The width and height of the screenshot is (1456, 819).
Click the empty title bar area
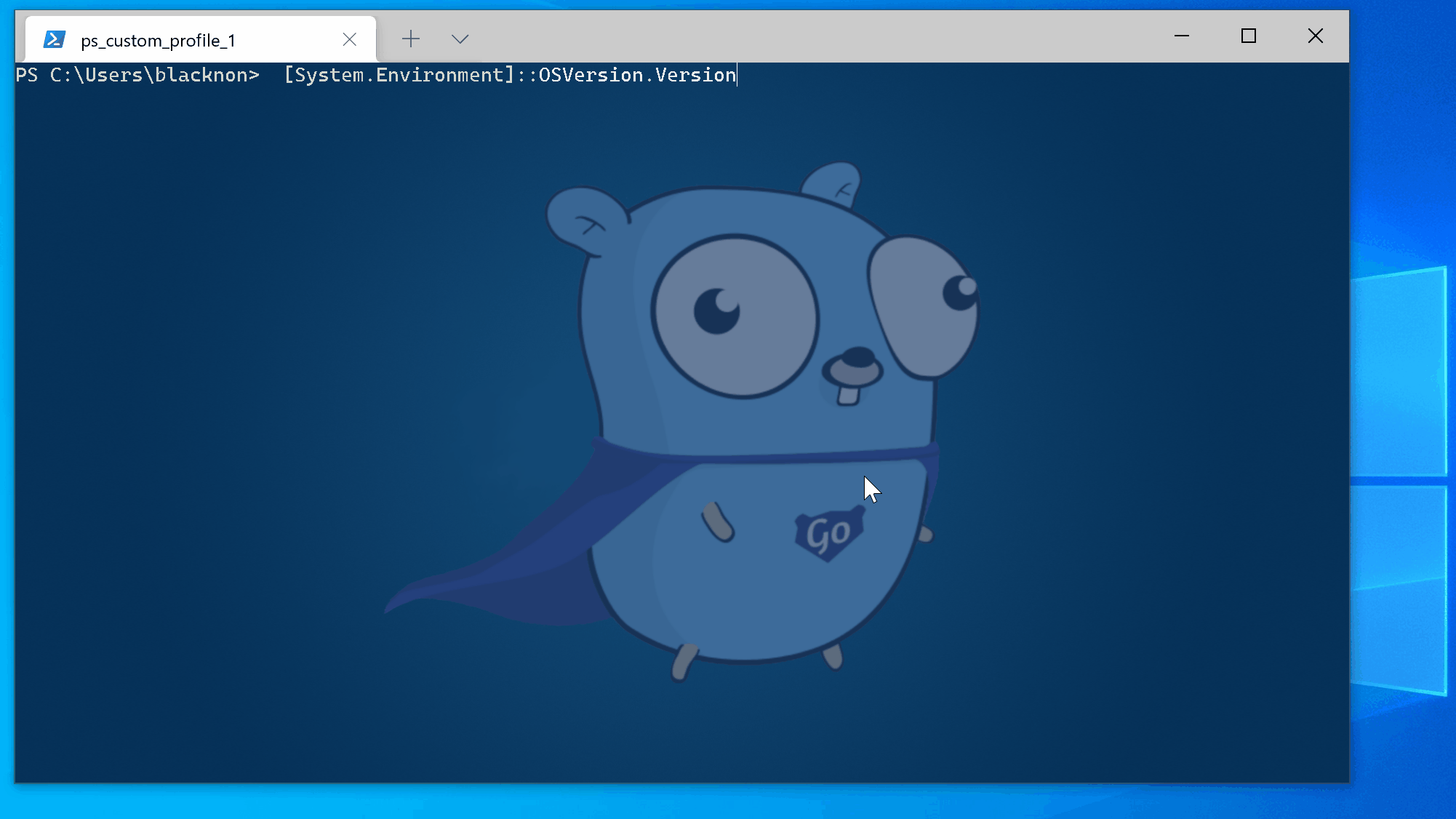[x=800, y=36]
